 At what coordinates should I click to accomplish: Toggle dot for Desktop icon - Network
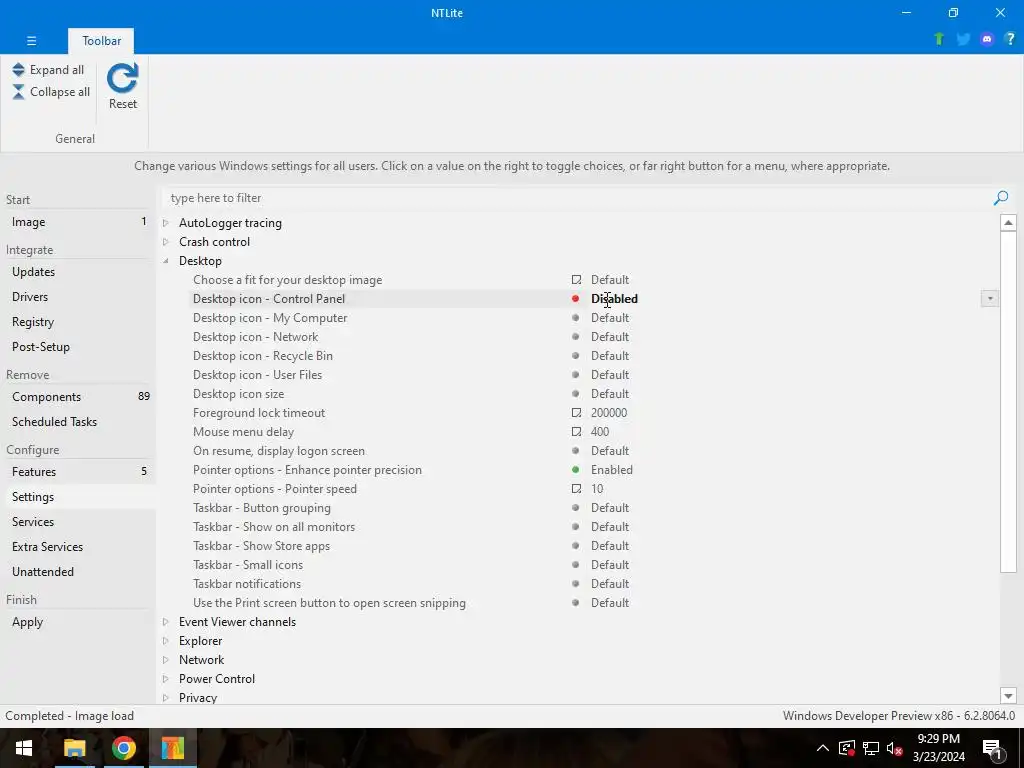coord(575,336)
